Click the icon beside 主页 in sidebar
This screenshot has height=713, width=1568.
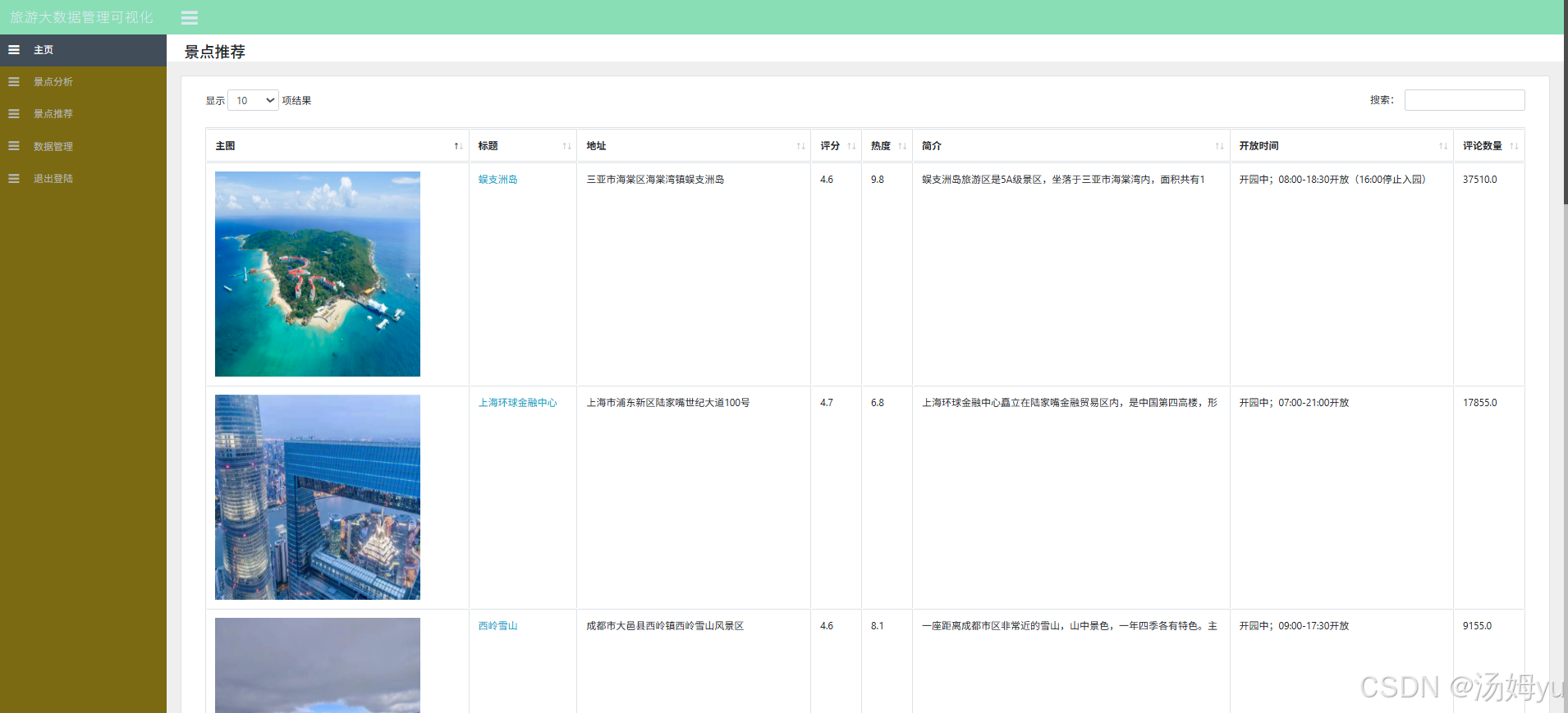(x=14, y=50)
